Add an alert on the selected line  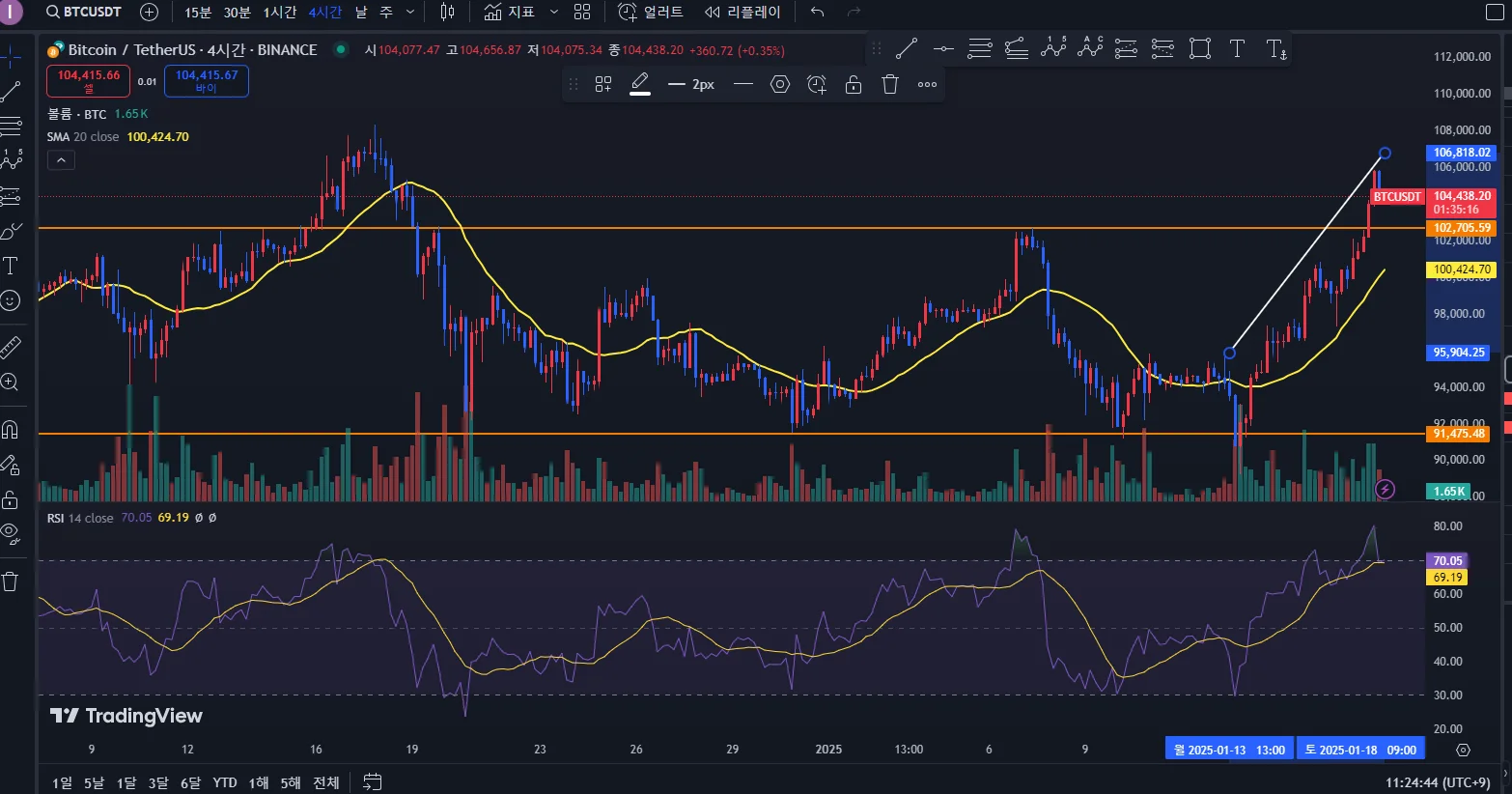(x=817, y=85)
